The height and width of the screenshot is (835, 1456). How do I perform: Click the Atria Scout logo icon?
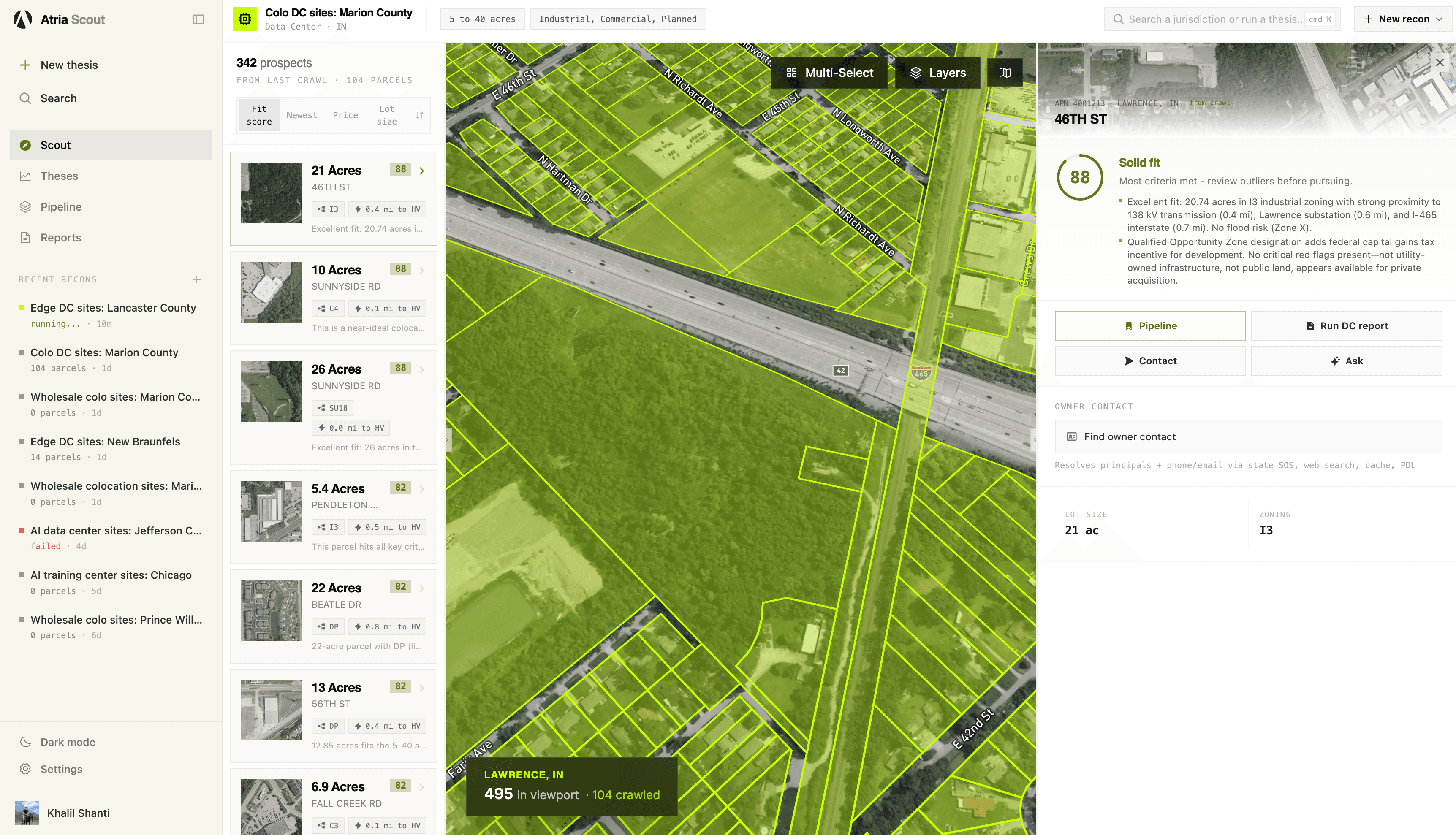point(22,19)
